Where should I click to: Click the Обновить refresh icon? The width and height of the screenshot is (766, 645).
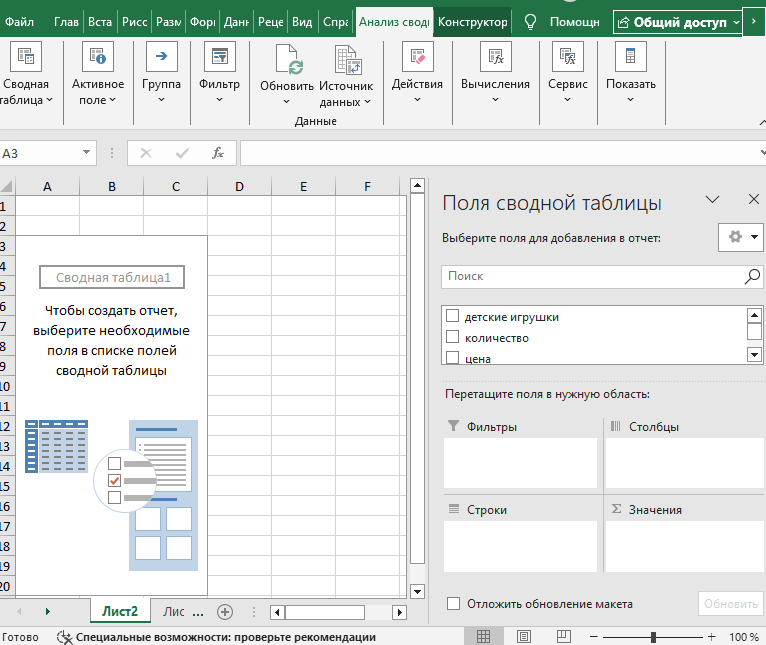click(287, 60)
